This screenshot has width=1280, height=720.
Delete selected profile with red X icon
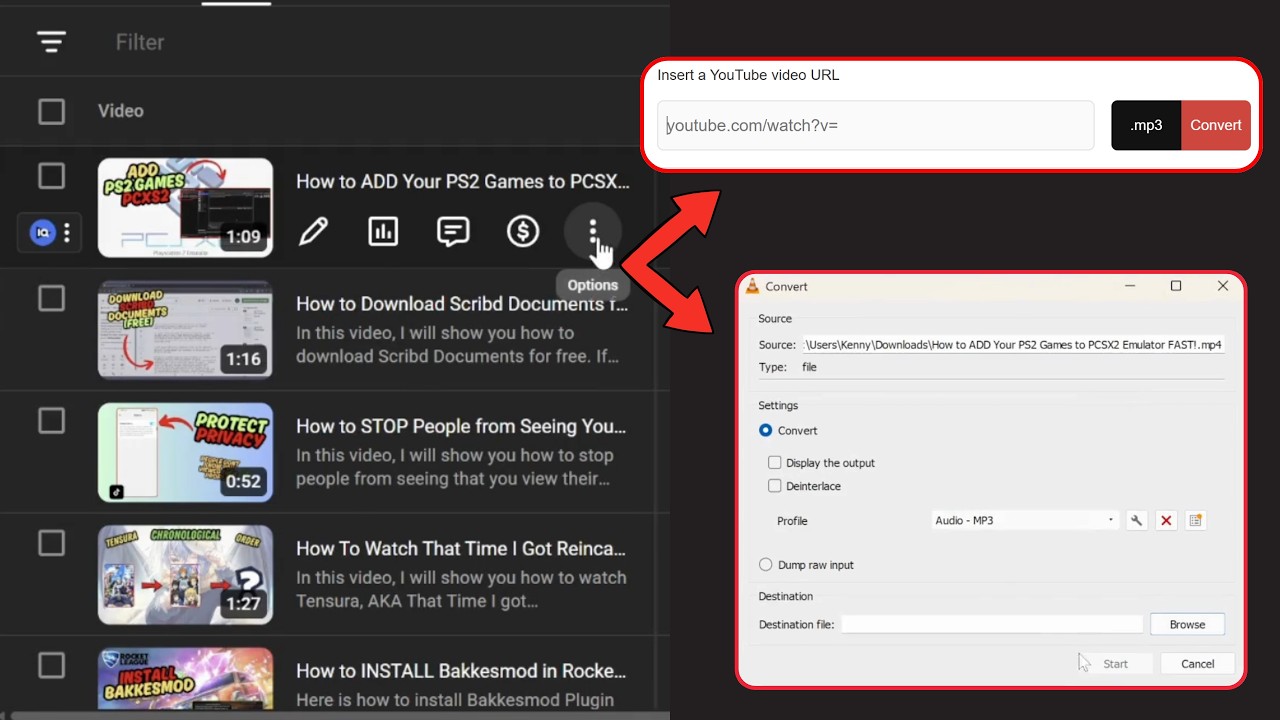coord(1166,520)
